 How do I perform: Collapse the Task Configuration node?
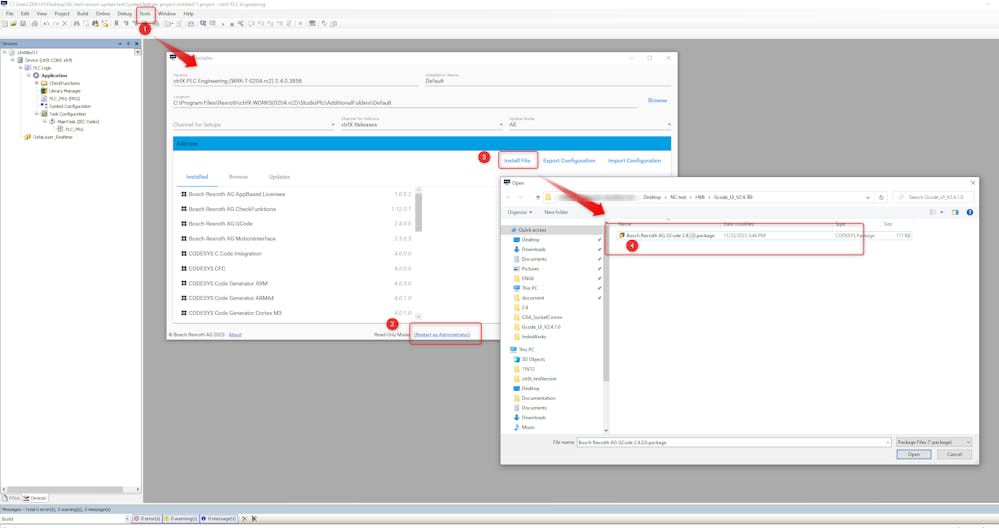37,114
